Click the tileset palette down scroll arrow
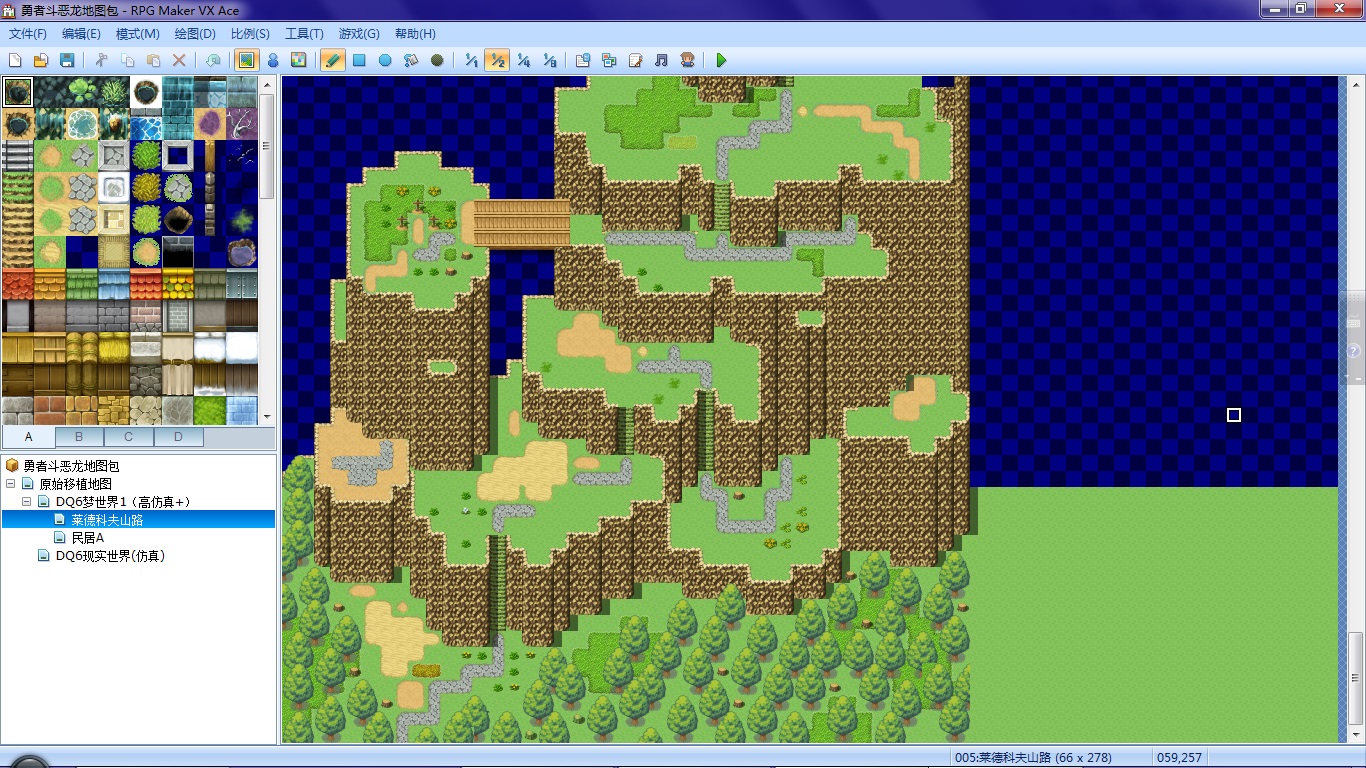The width and height of the screenshot is (1366, 768). [267, 417]
